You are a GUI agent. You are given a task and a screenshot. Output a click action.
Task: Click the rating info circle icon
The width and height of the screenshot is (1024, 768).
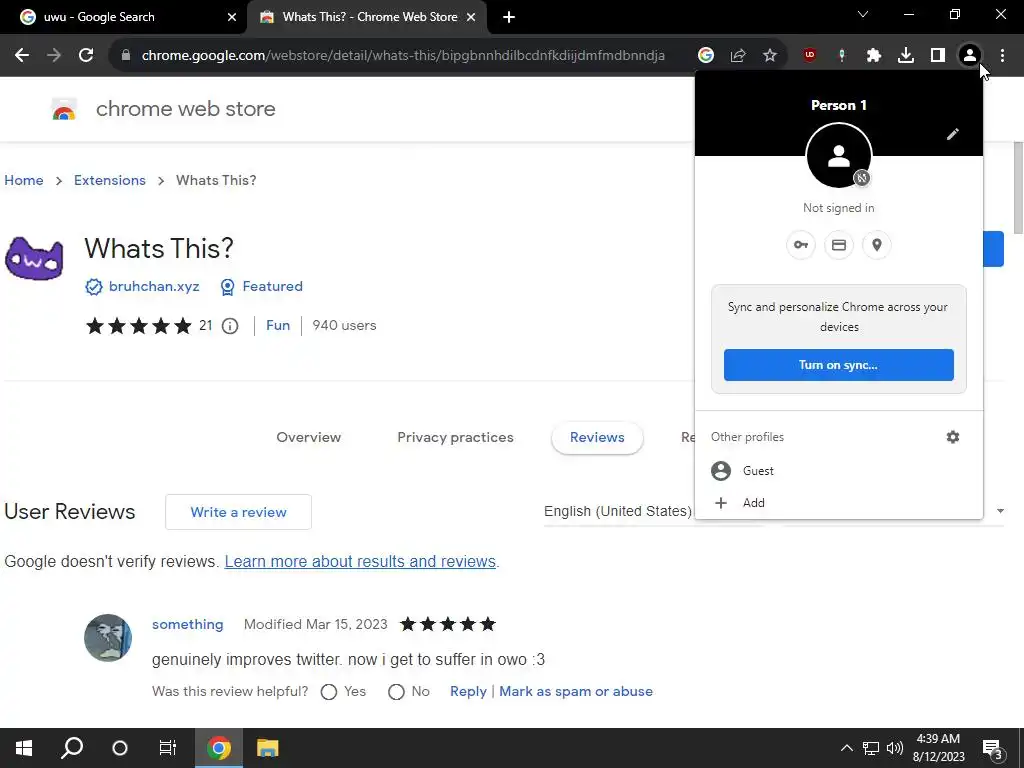[230, 325]
